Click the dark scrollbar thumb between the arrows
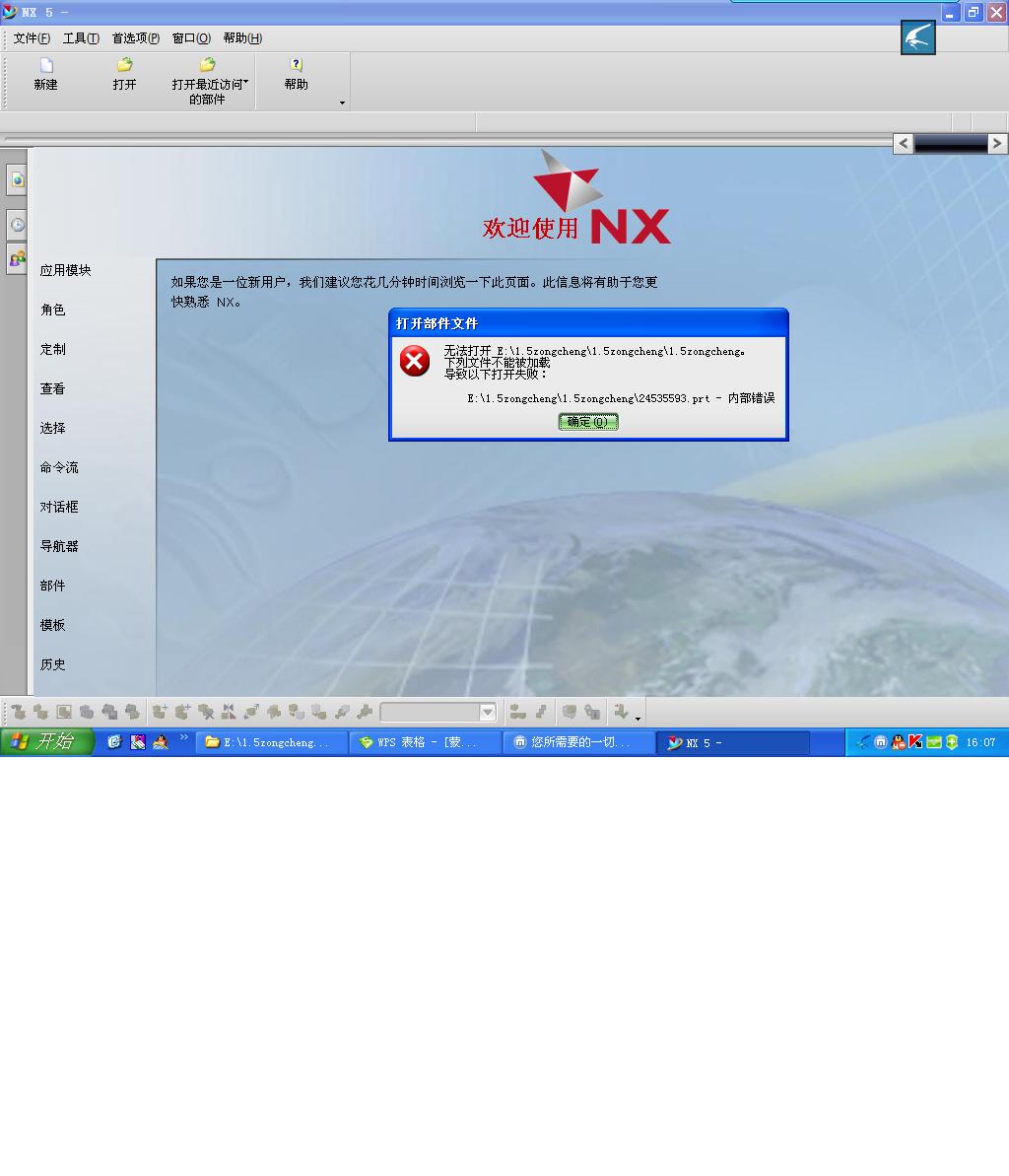Viewport: 1009px width, 1176px height. tap(951, 144)
